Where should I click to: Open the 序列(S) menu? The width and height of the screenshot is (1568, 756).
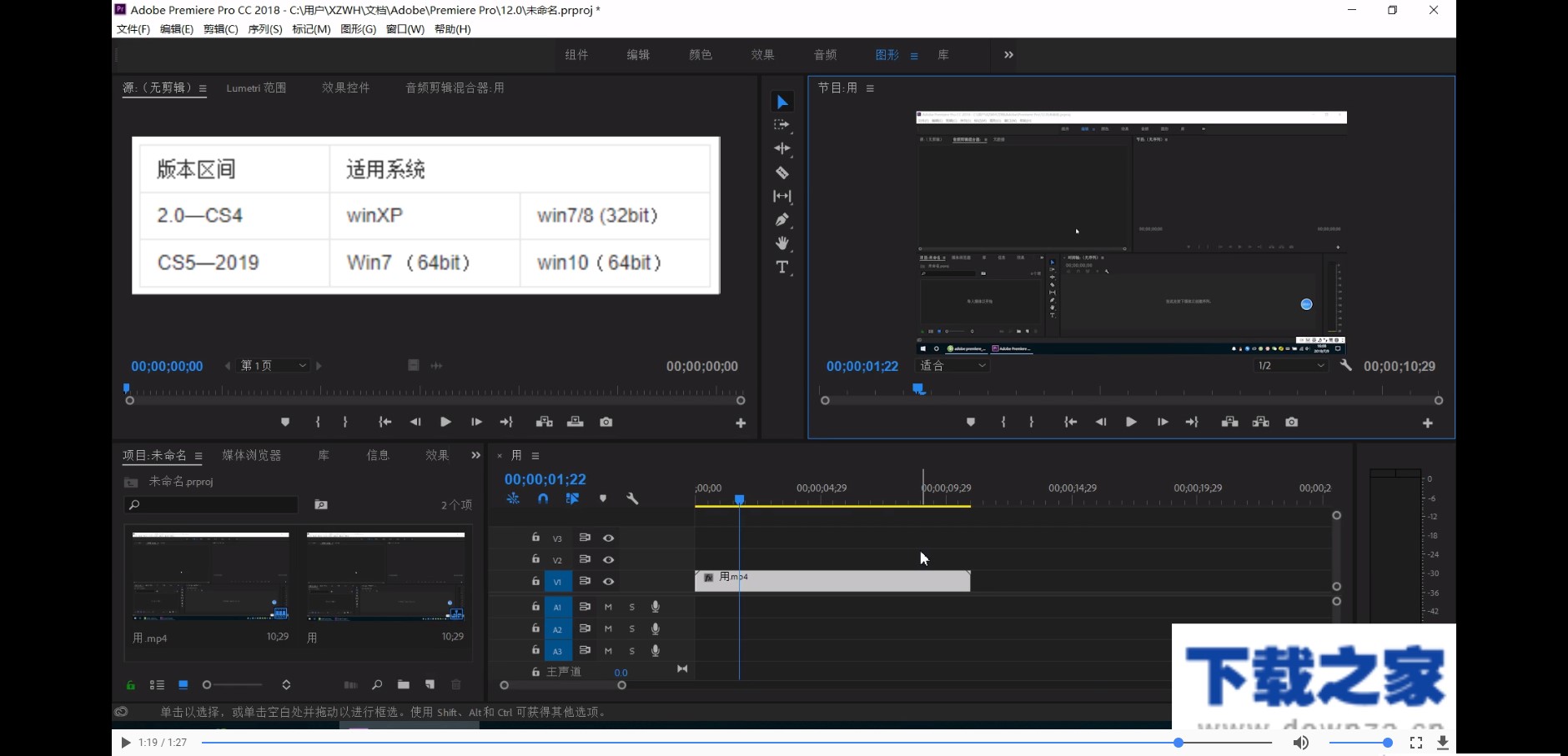pyautogui.click(x=264, y=29)
